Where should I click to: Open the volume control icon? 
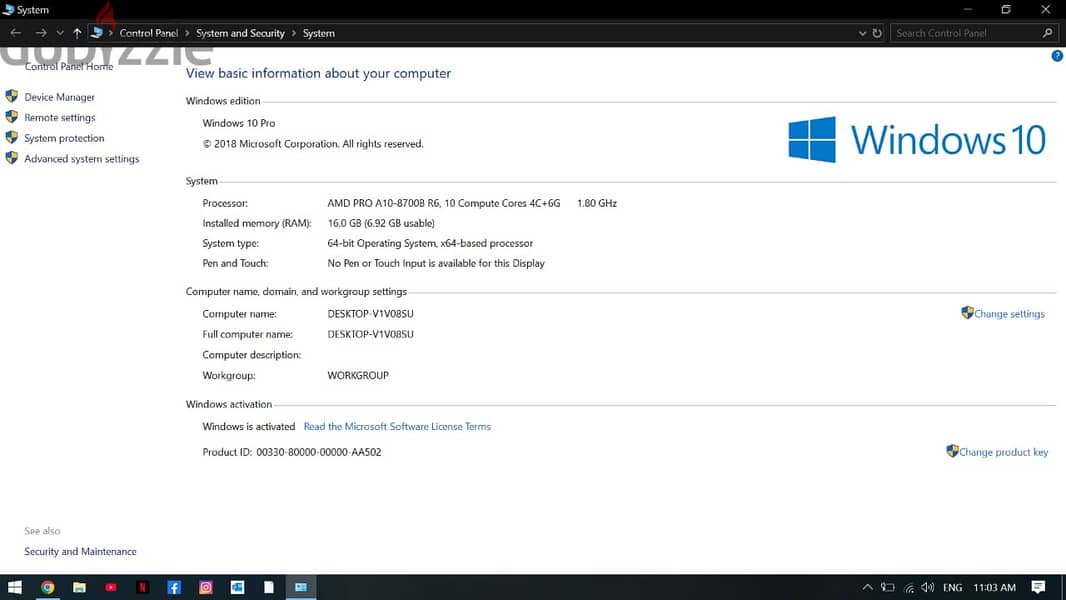928,587
